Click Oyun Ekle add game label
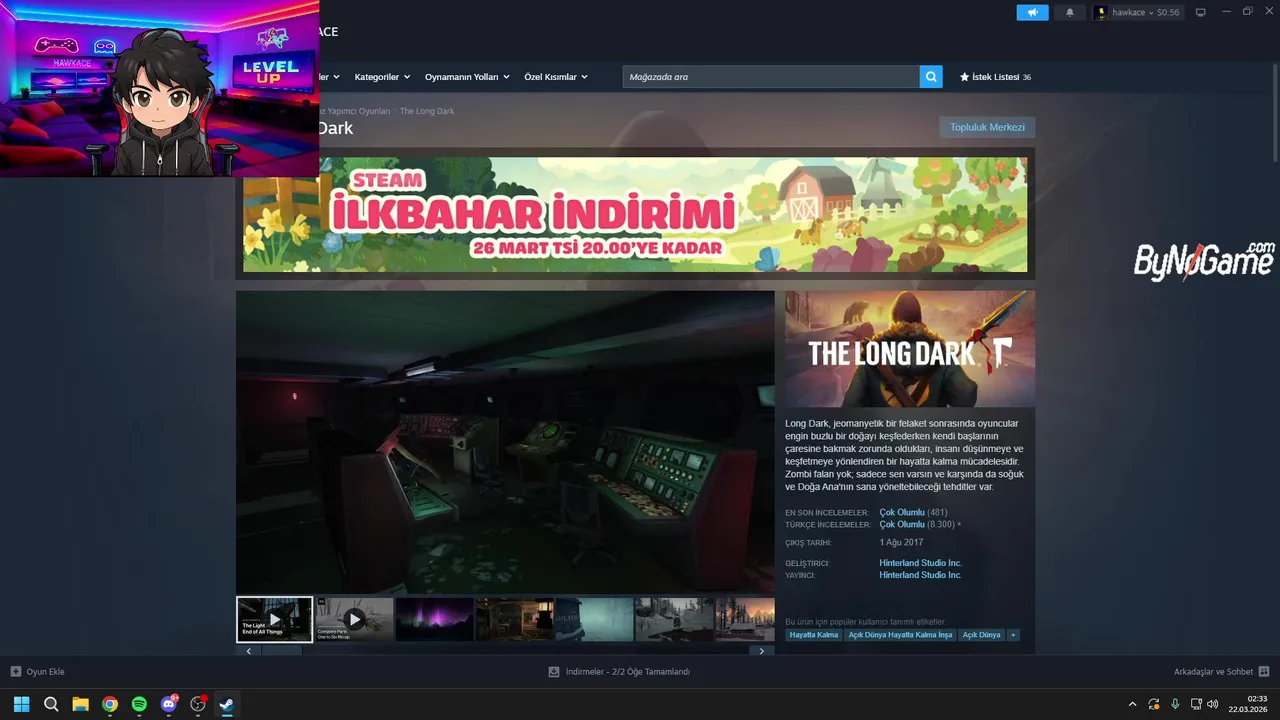 [45, 671]
